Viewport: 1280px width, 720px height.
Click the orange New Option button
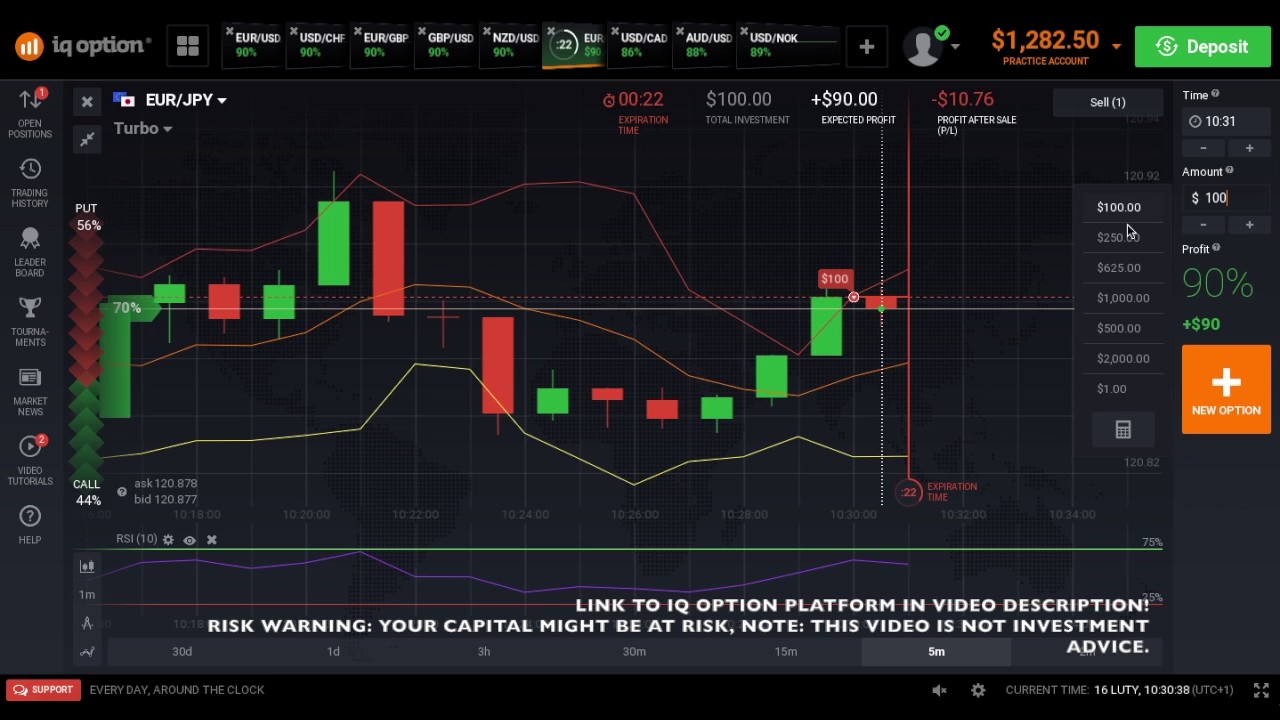(x=1226, y=390)
